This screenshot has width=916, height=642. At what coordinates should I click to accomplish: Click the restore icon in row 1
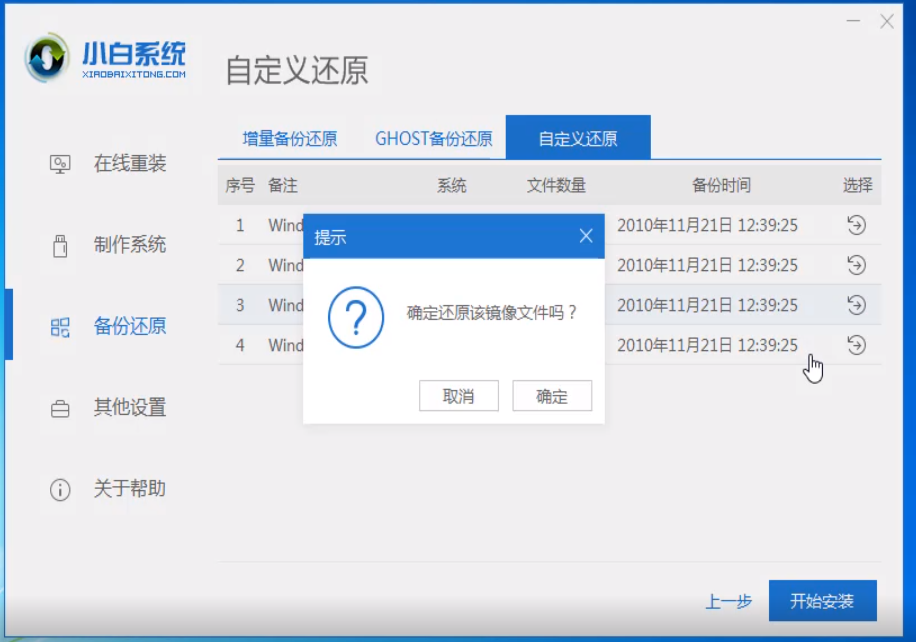(x=856, y=225)
